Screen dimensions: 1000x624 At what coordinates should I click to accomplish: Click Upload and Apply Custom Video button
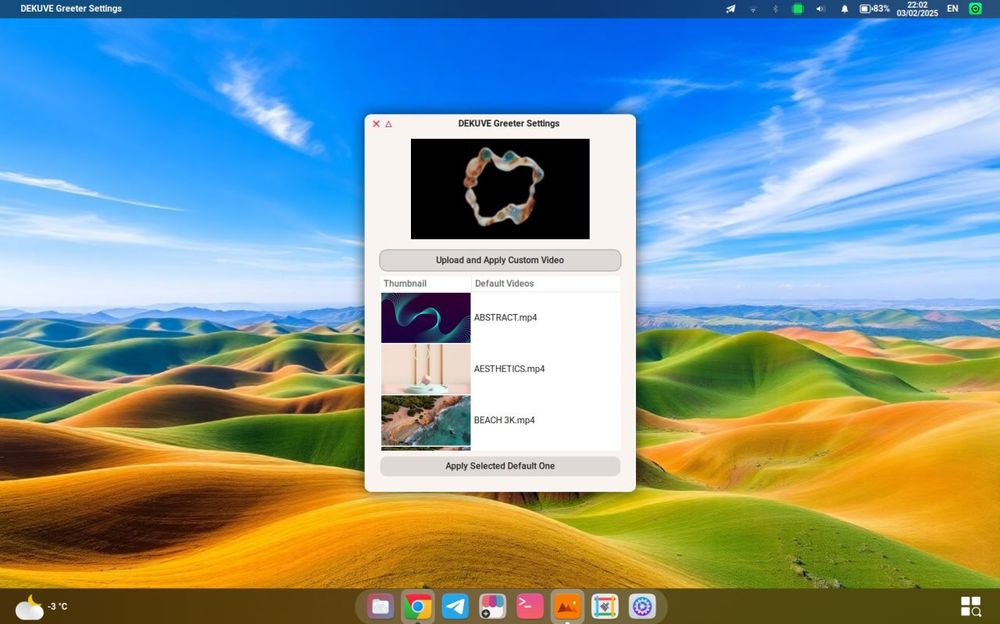click(500, 260)
